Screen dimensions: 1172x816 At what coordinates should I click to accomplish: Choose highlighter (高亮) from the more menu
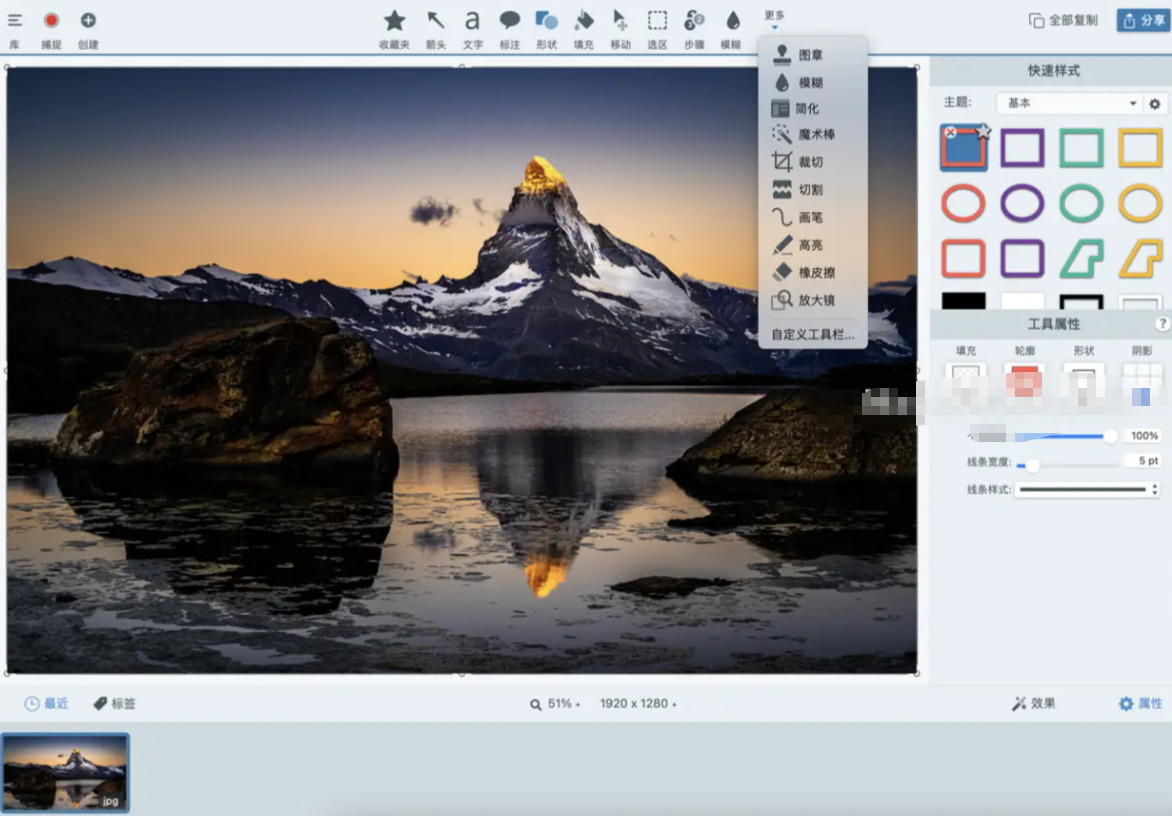(x=812, y=244)
